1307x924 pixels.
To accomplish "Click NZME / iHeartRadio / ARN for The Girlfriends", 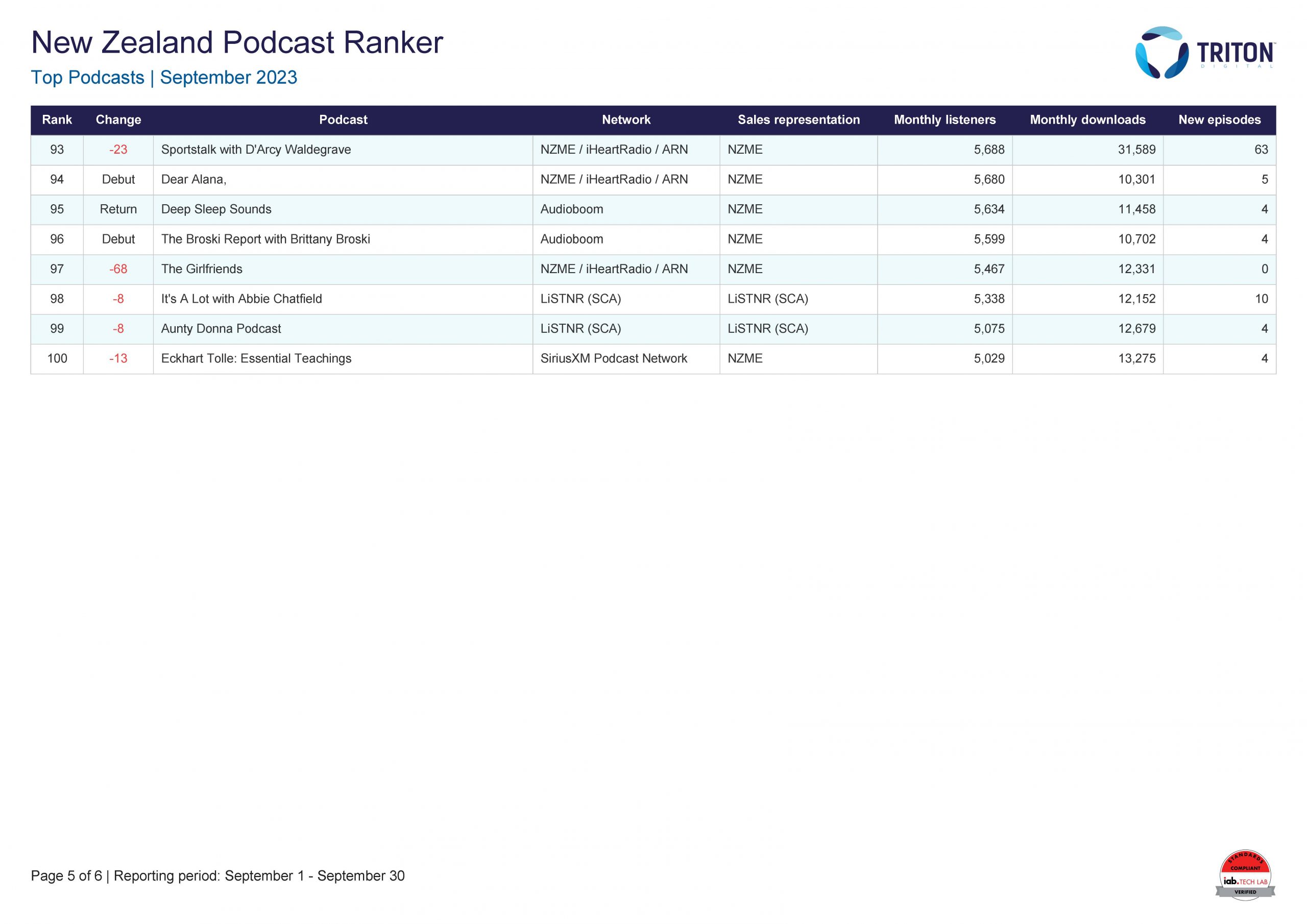I will point(614,269).
